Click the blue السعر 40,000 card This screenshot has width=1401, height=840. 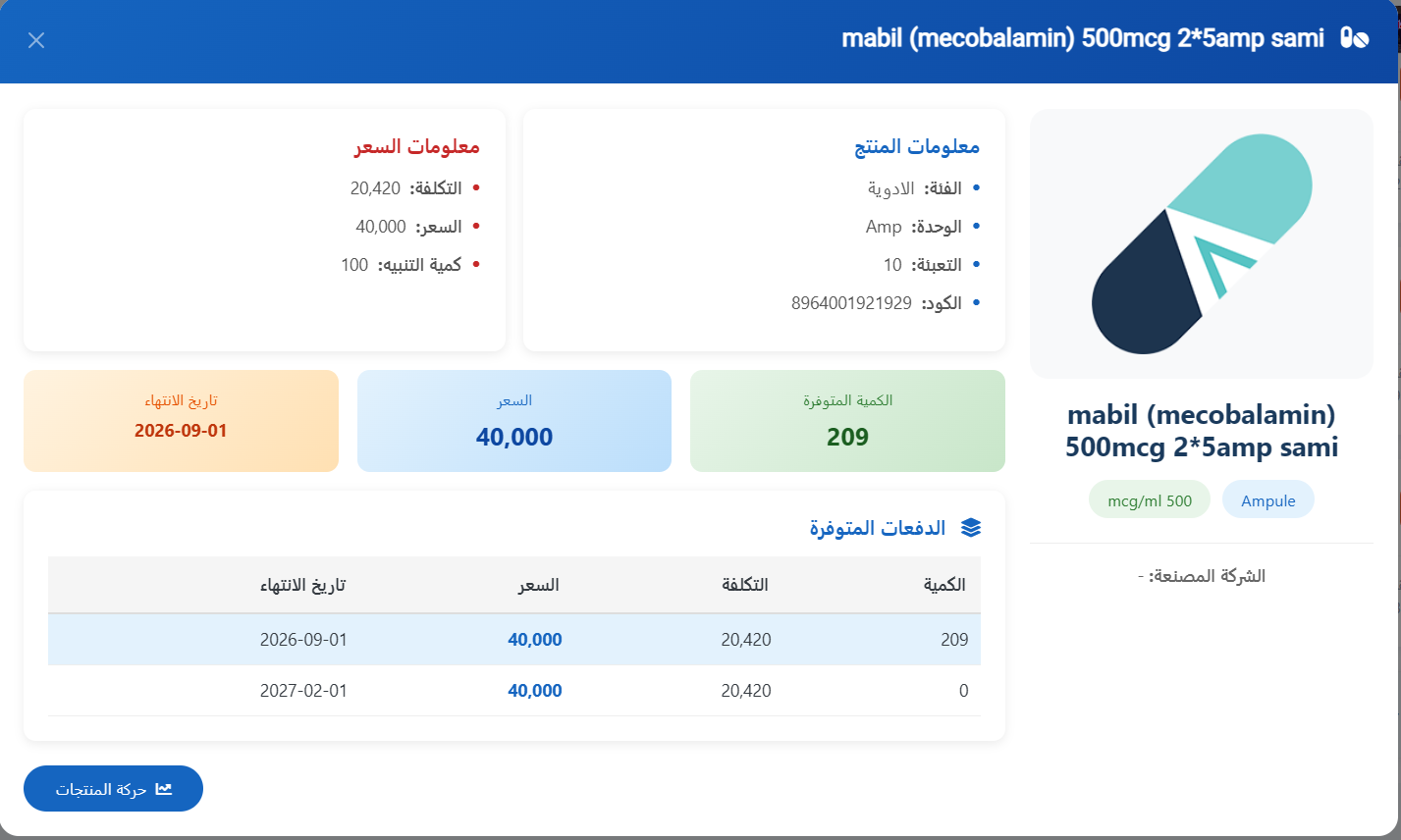click(514, 421)
